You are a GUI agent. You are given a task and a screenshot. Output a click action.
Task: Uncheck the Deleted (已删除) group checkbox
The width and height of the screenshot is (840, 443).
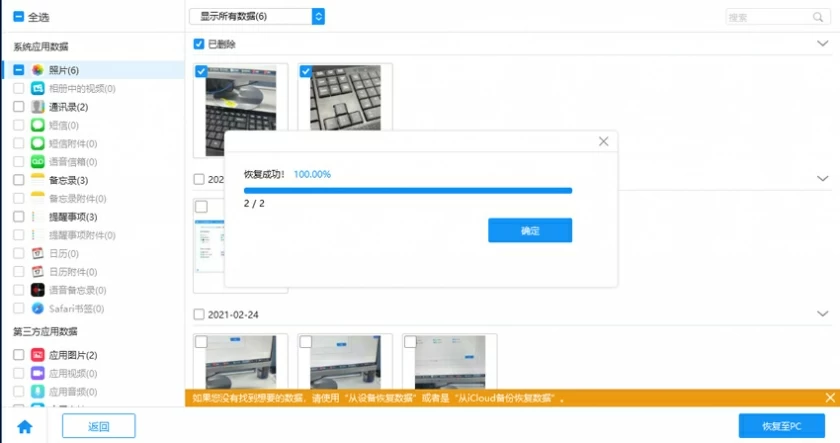pyautogui.click(x=199, y=44)
